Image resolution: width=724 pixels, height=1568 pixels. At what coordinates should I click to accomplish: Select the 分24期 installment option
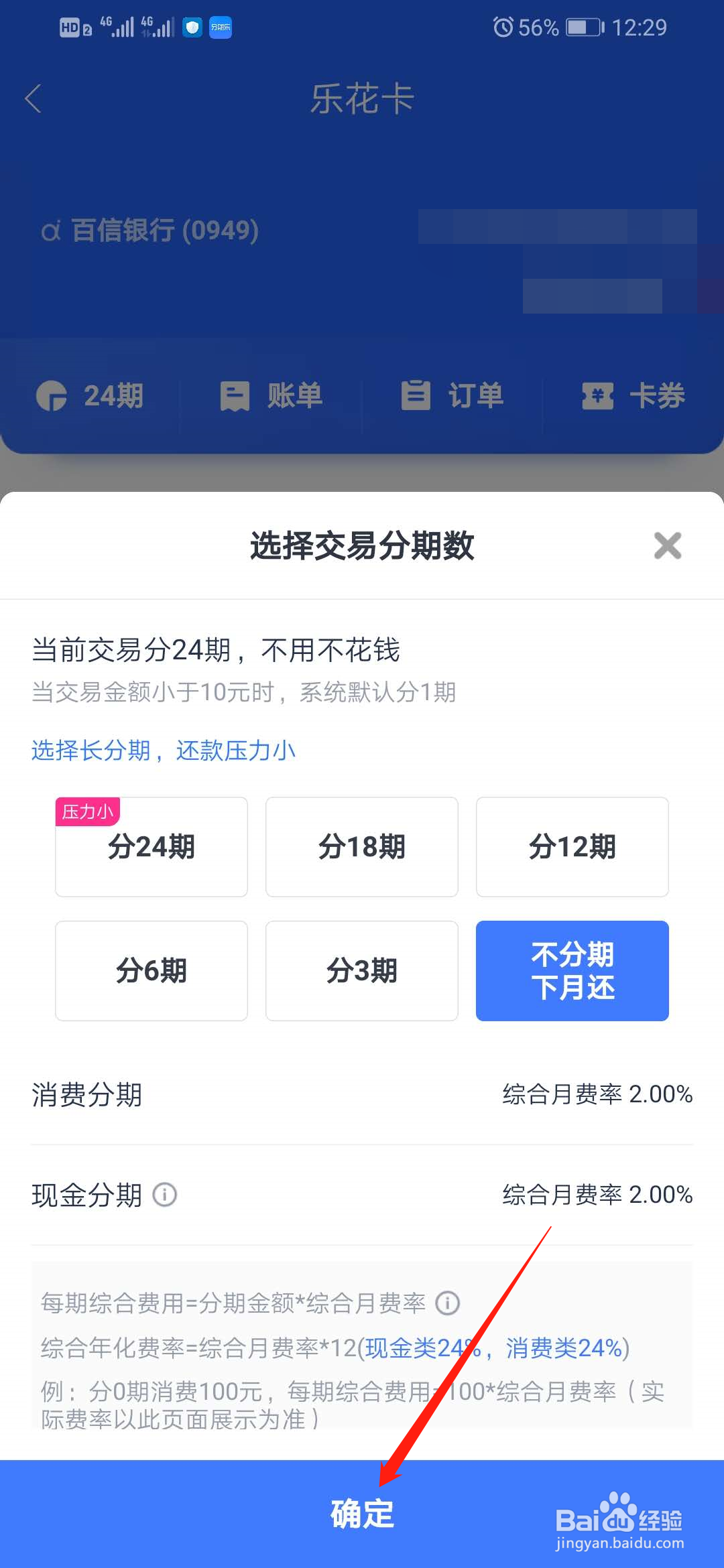(152, 847)
